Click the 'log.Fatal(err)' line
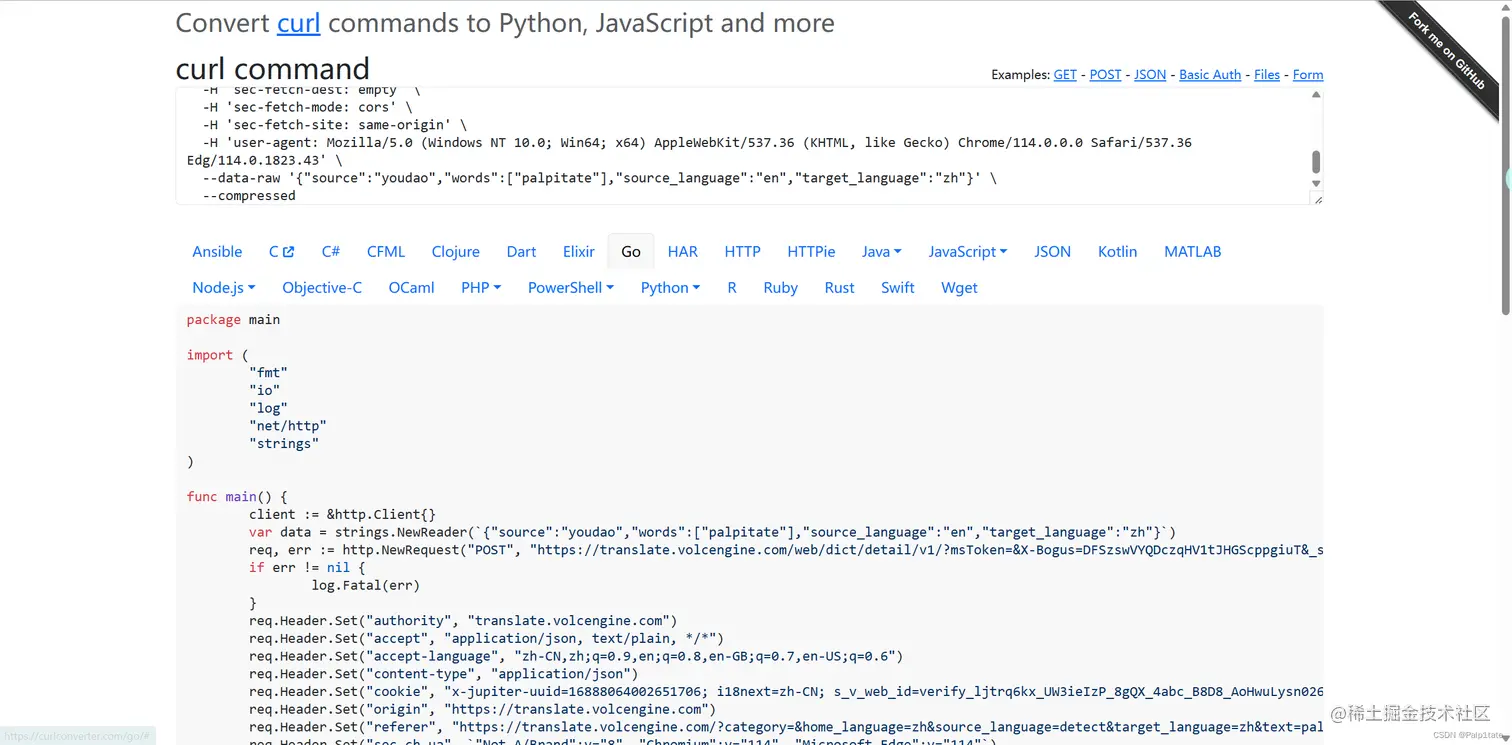1512x745 pixels. click(366, 585)
